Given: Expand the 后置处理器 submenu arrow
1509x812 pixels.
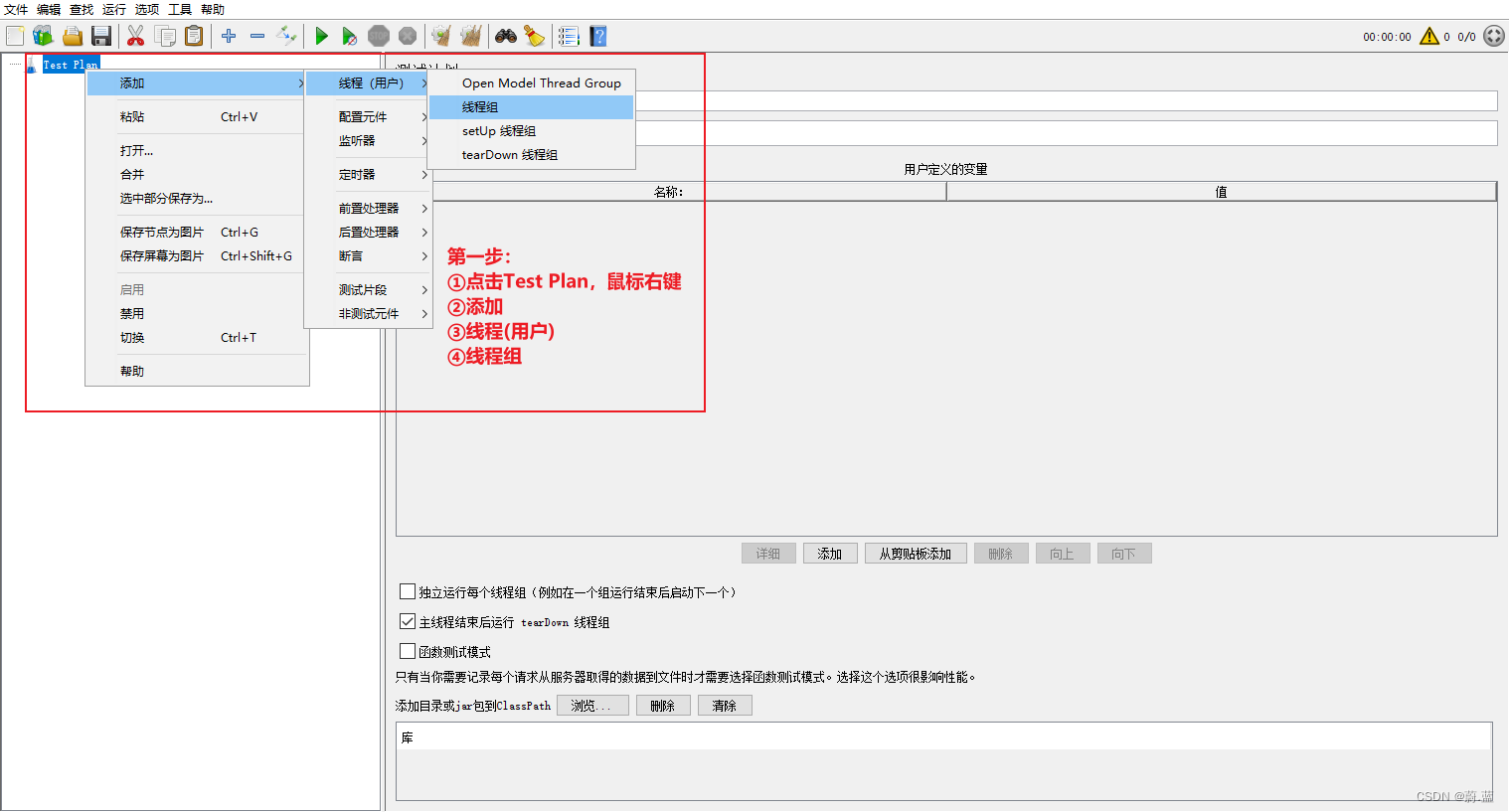Looking at the screenshot, I should (x=424, y=233).
